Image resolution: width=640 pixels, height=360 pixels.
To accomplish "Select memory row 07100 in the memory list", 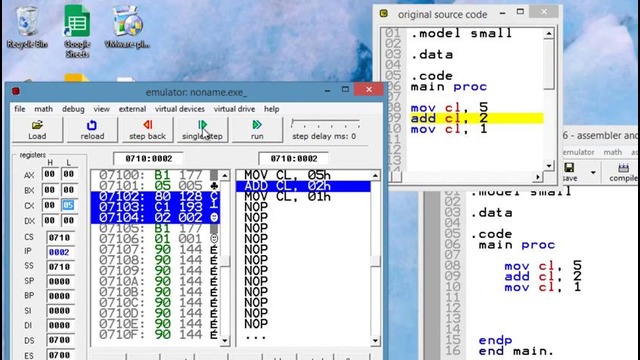I will [x=156, y=175].
